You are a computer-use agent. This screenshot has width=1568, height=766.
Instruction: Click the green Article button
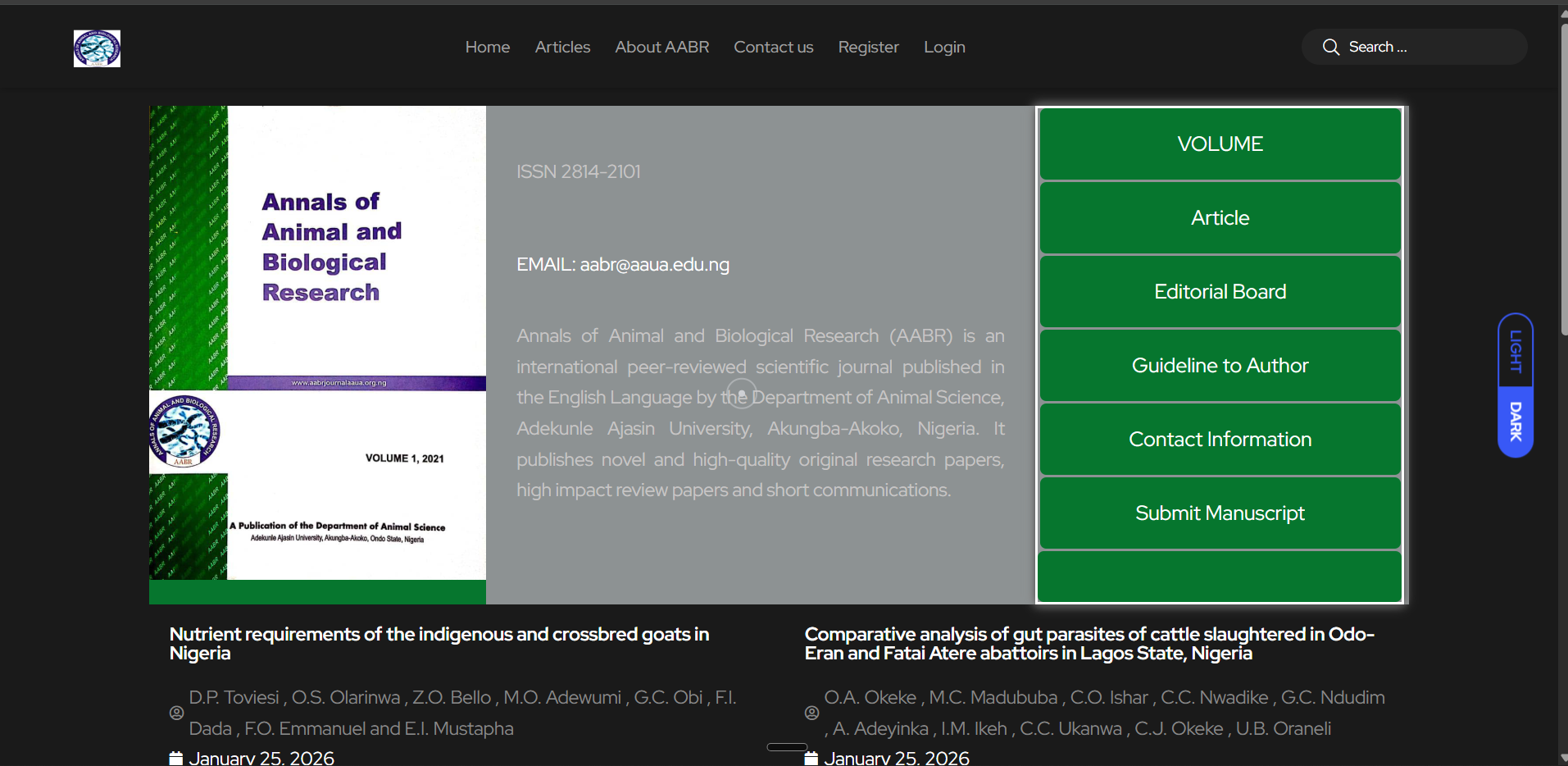(1220, 217)
